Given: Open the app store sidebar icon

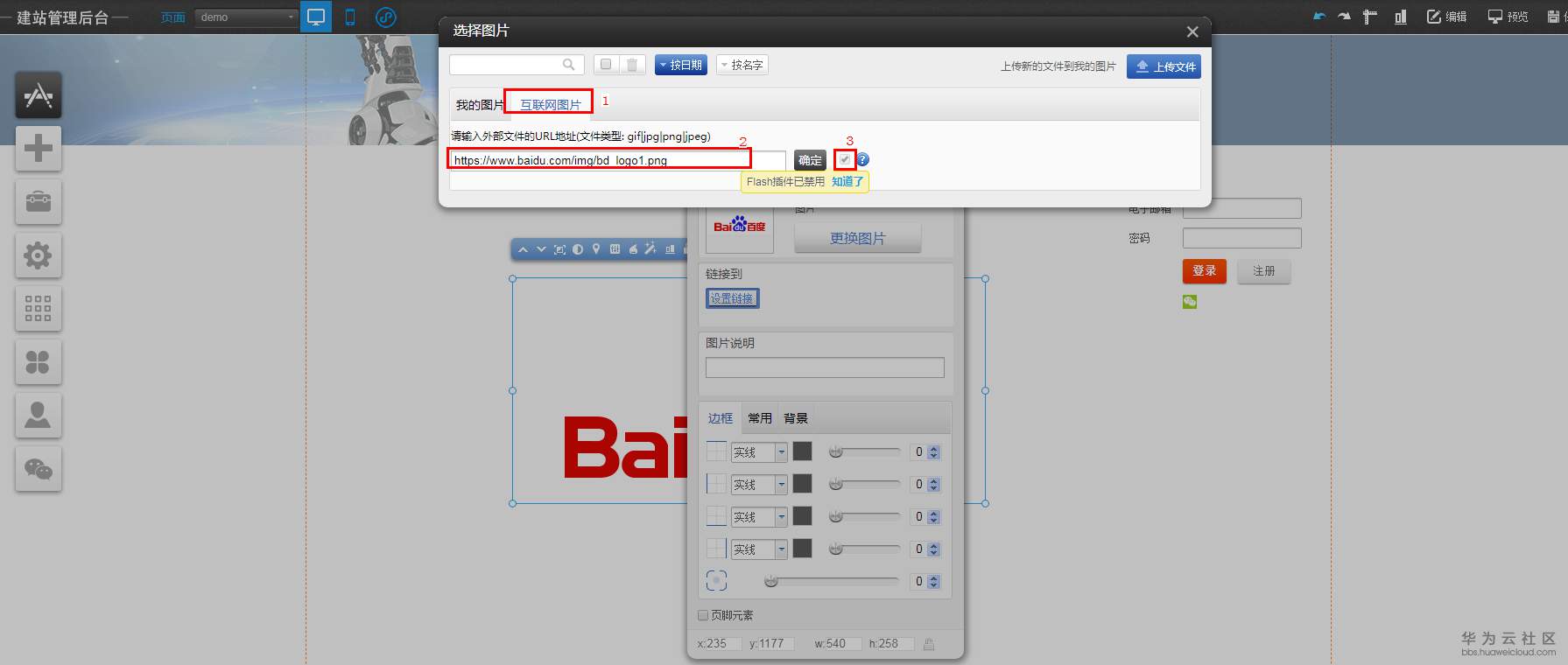Looking at the screenshot, I should click(39, 94).
